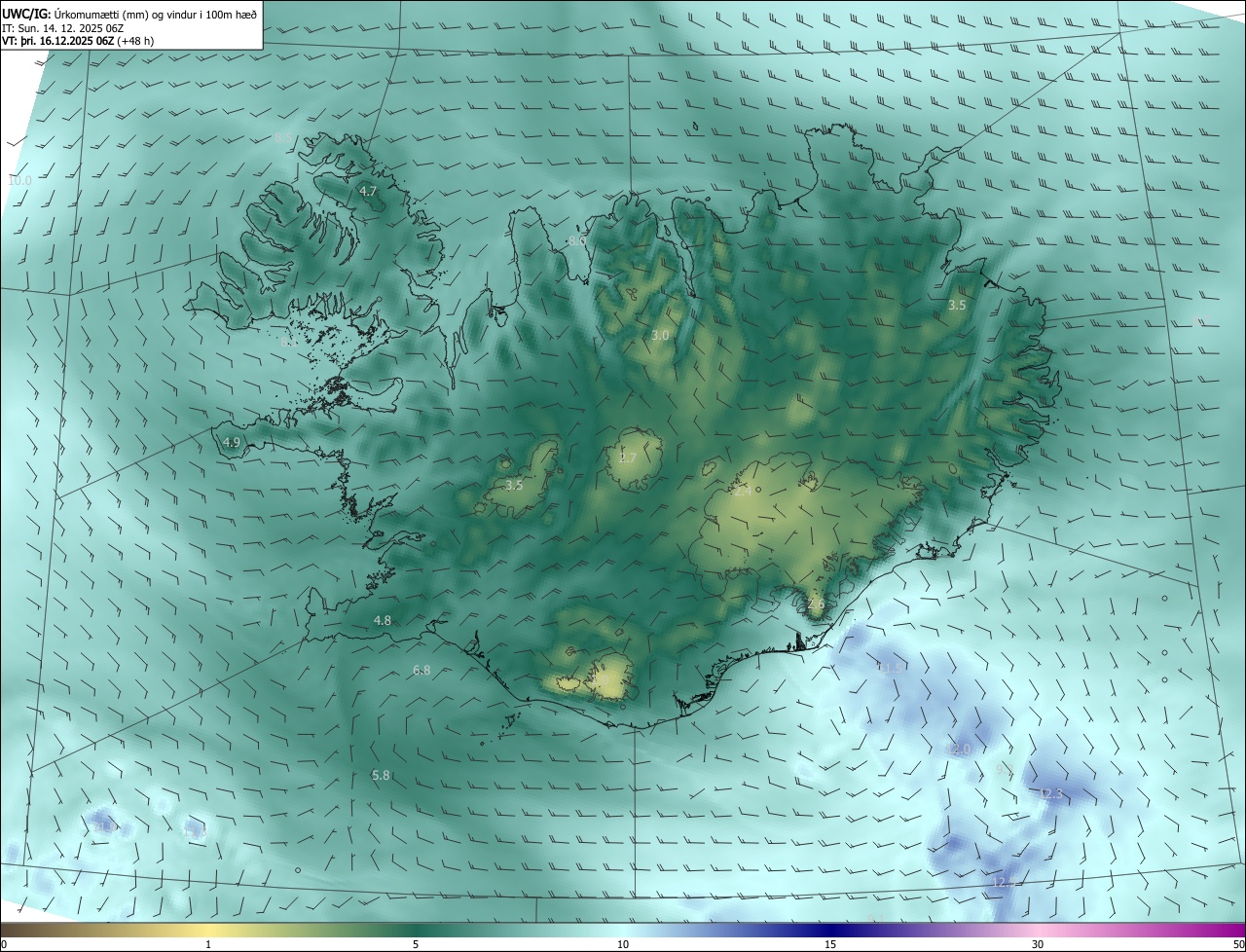Click the 2.6 value label
The height and width of the screenshot is (952, 1246).
click(x=816, y=604)
